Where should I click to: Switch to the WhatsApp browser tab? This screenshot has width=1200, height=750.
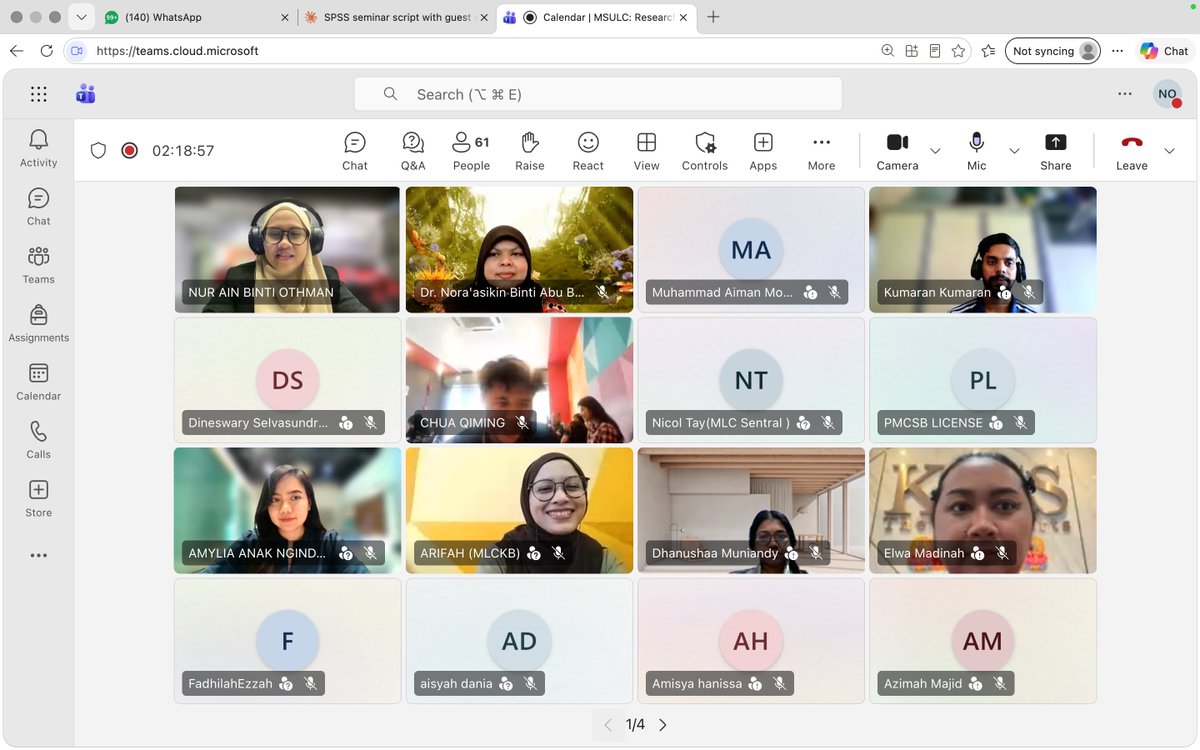point(195,17)
